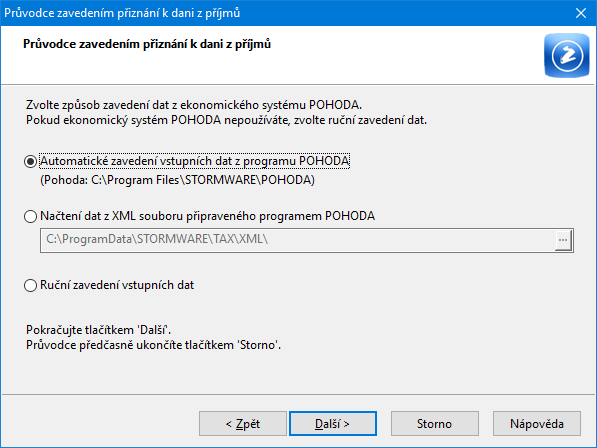Continue with the 'Další >' button
The width and height of the screenshot is (597, 448).
click(x=332, y=423)
